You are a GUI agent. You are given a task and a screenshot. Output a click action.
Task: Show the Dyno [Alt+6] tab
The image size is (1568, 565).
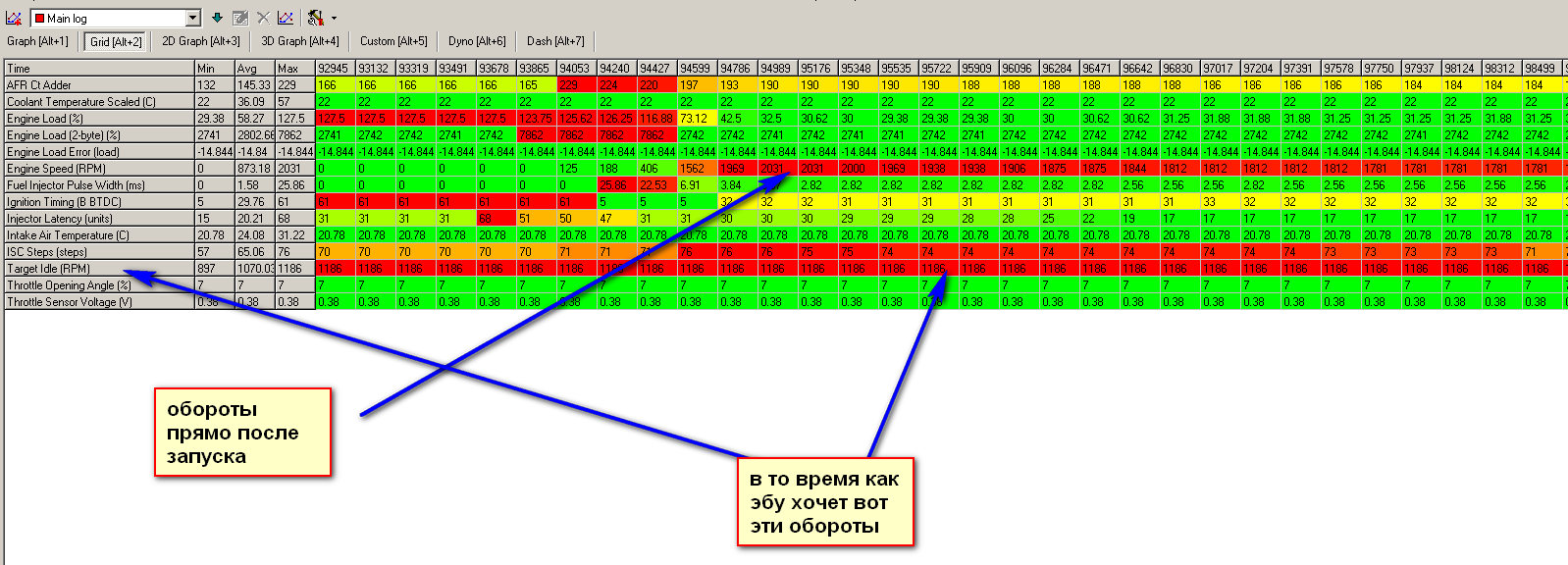(x=477, y=41)
